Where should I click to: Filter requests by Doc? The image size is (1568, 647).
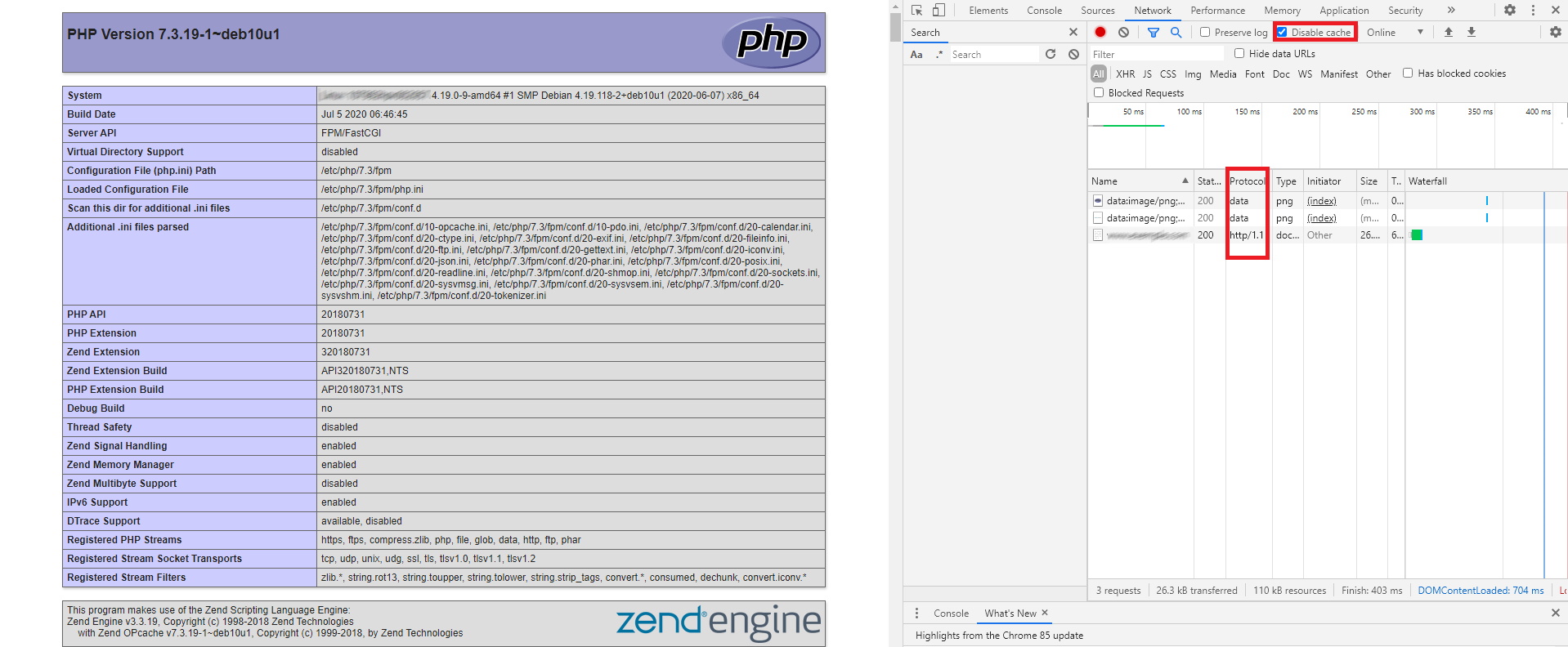[x=1281, y=74]
